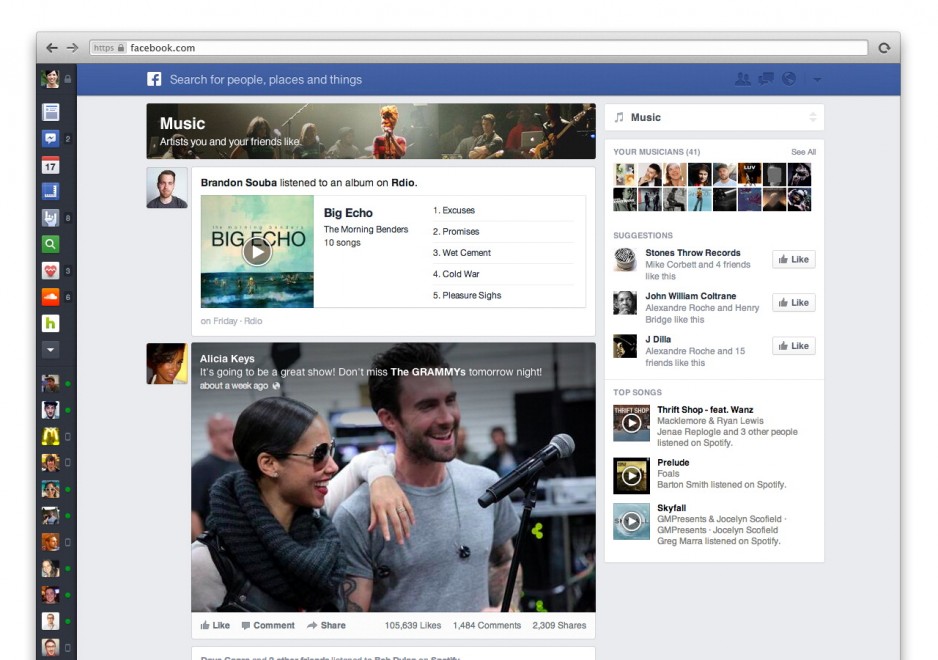Click Comment under the Alicia Keys photo
The width and height of the screenshot is (938, 660).
(x=268, y=625)
